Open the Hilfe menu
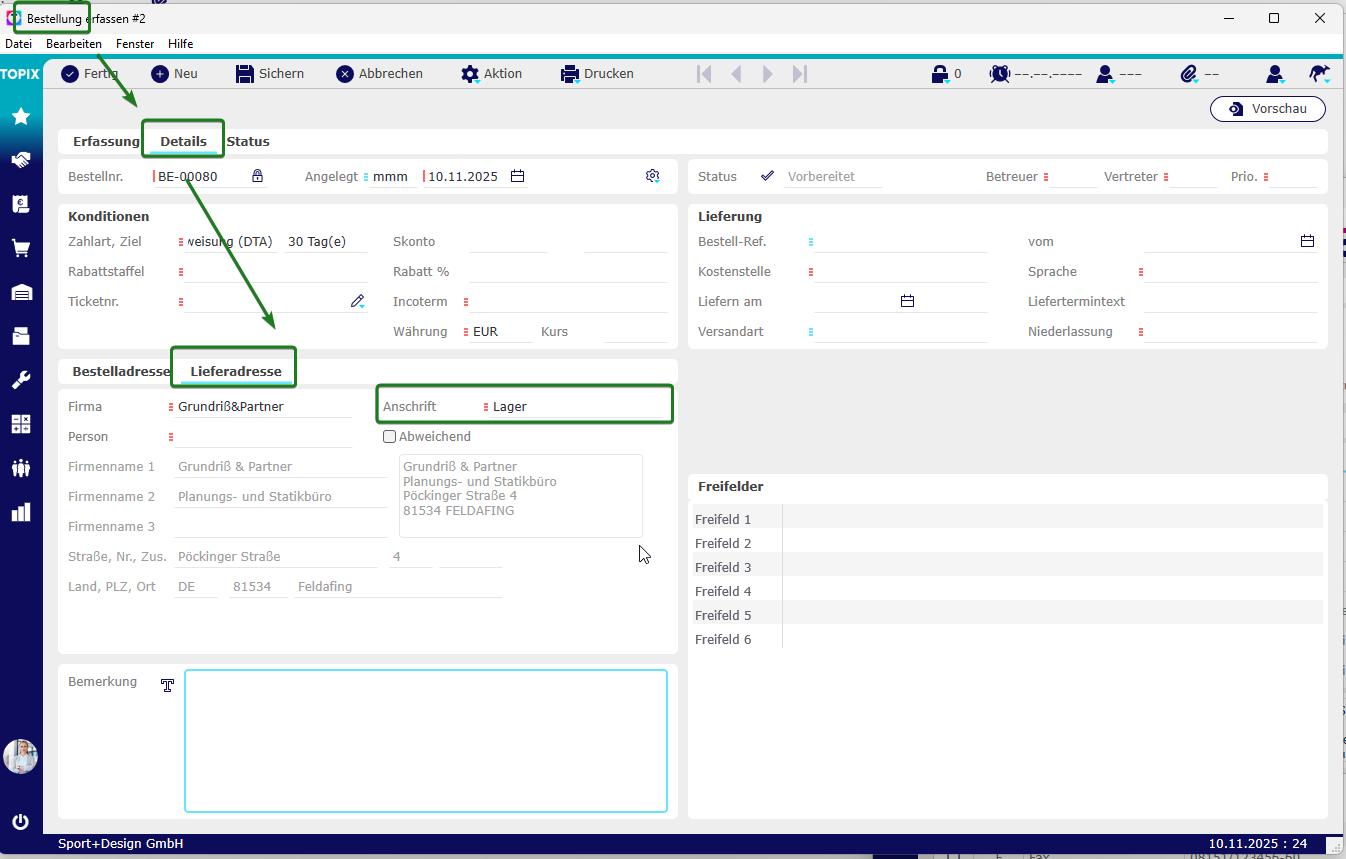 (181, 44)
